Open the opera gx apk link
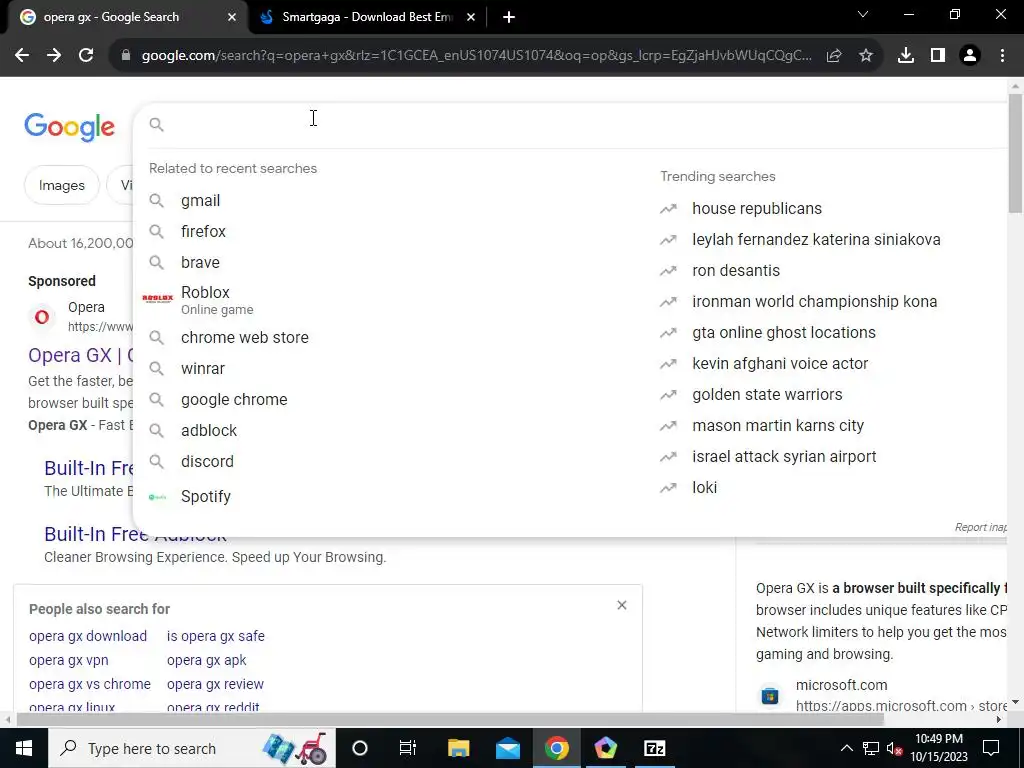Image resolution: width=1024 pixels, height=768 pixels. click(x=206, y=660)
